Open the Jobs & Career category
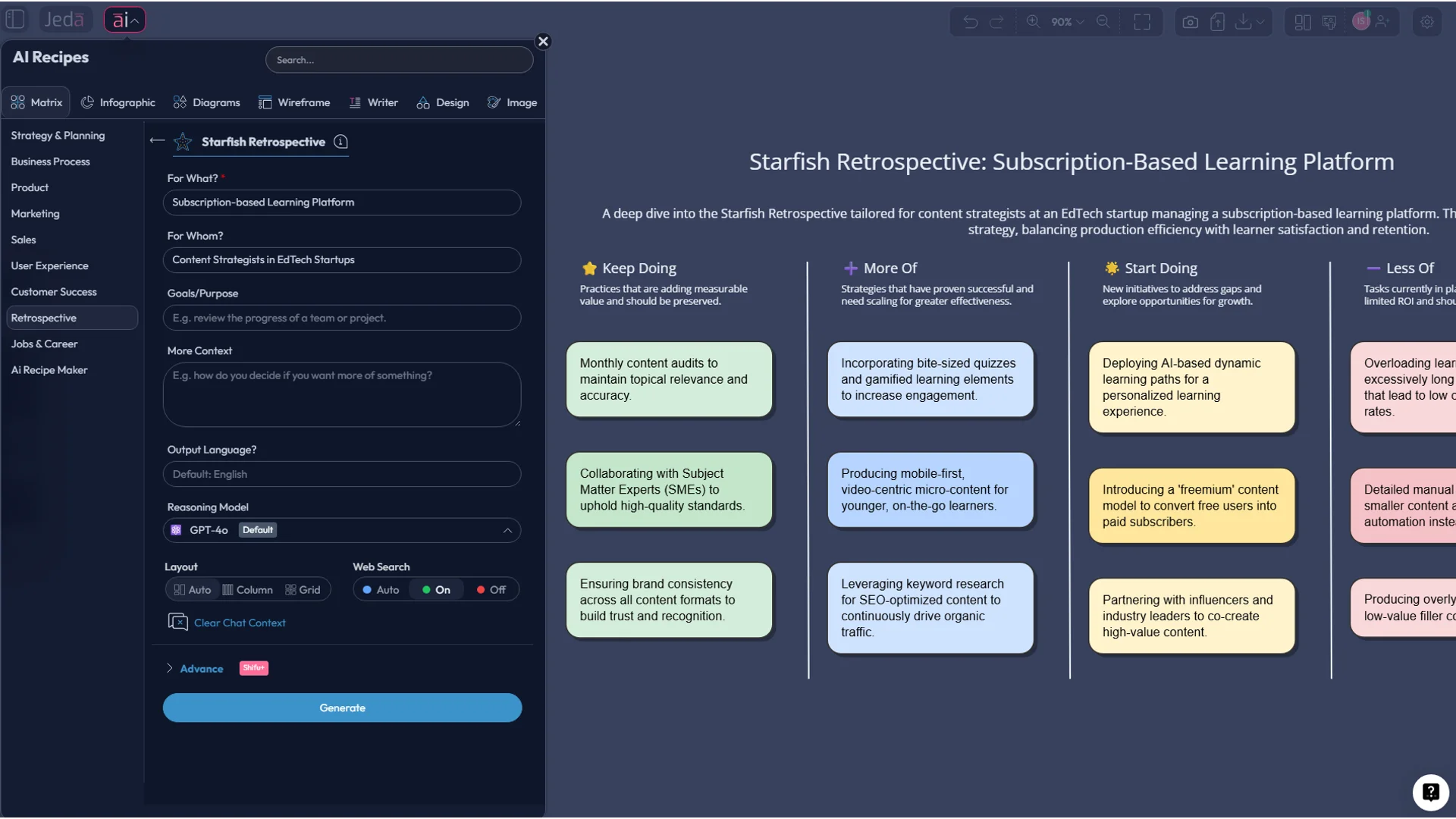 (44, 344)
